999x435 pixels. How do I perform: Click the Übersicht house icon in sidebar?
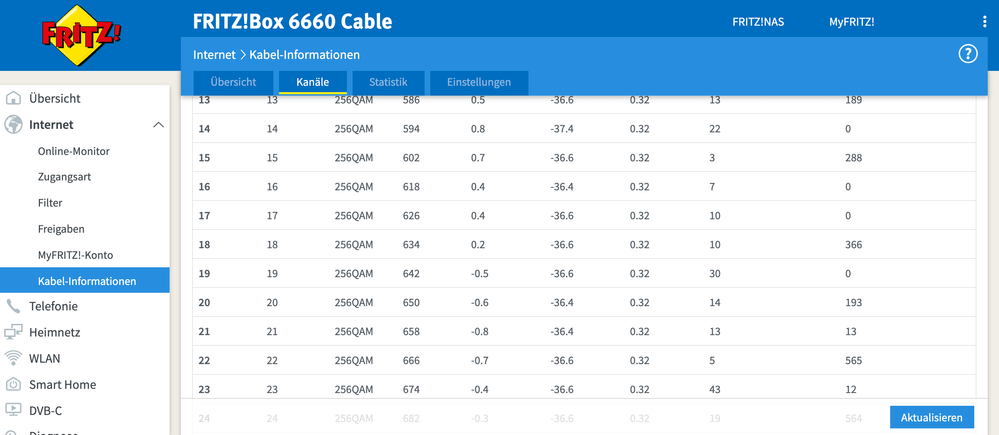pos(13,99)
